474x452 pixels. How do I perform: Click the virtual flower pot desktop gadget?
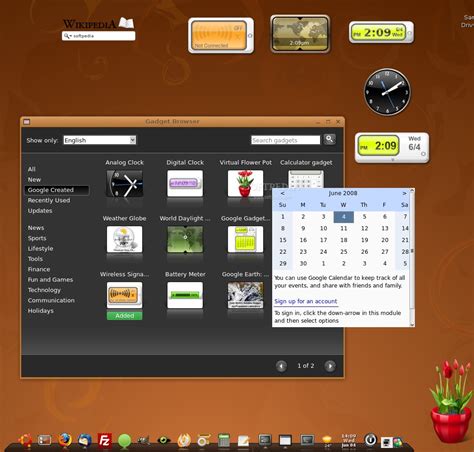(x=450, y=402)
